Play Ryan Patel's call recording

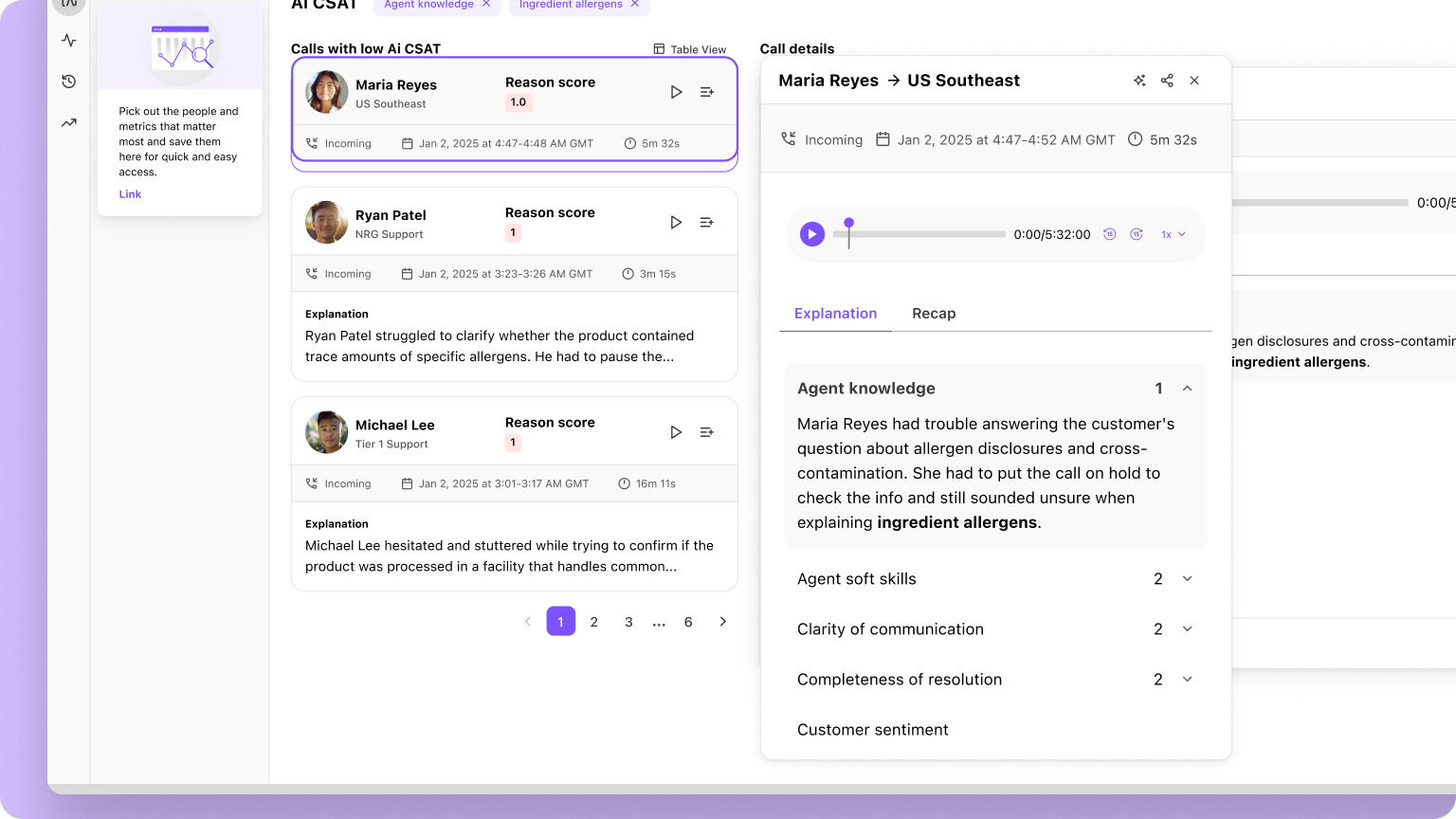(x=676, y=221)
